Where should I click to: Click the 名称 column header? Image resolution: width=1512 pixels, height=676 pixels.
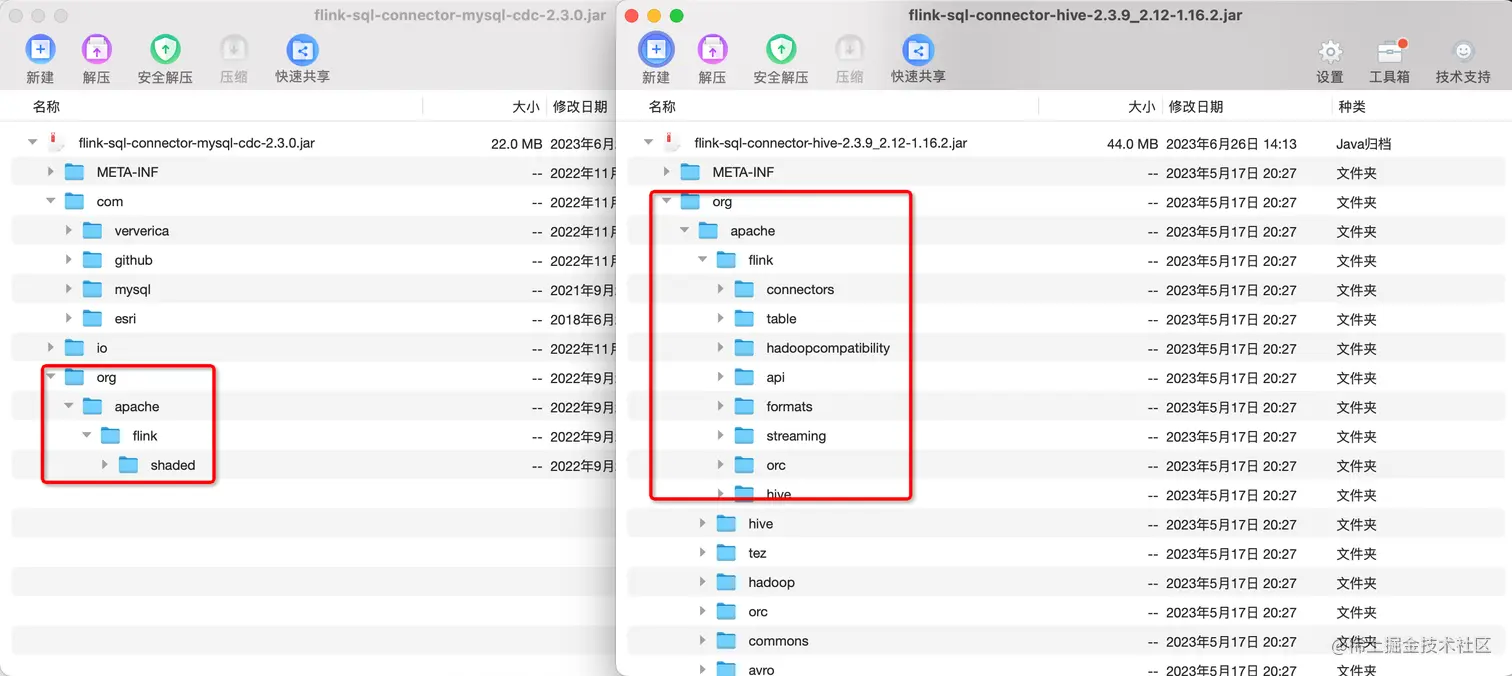click(45, 106)
